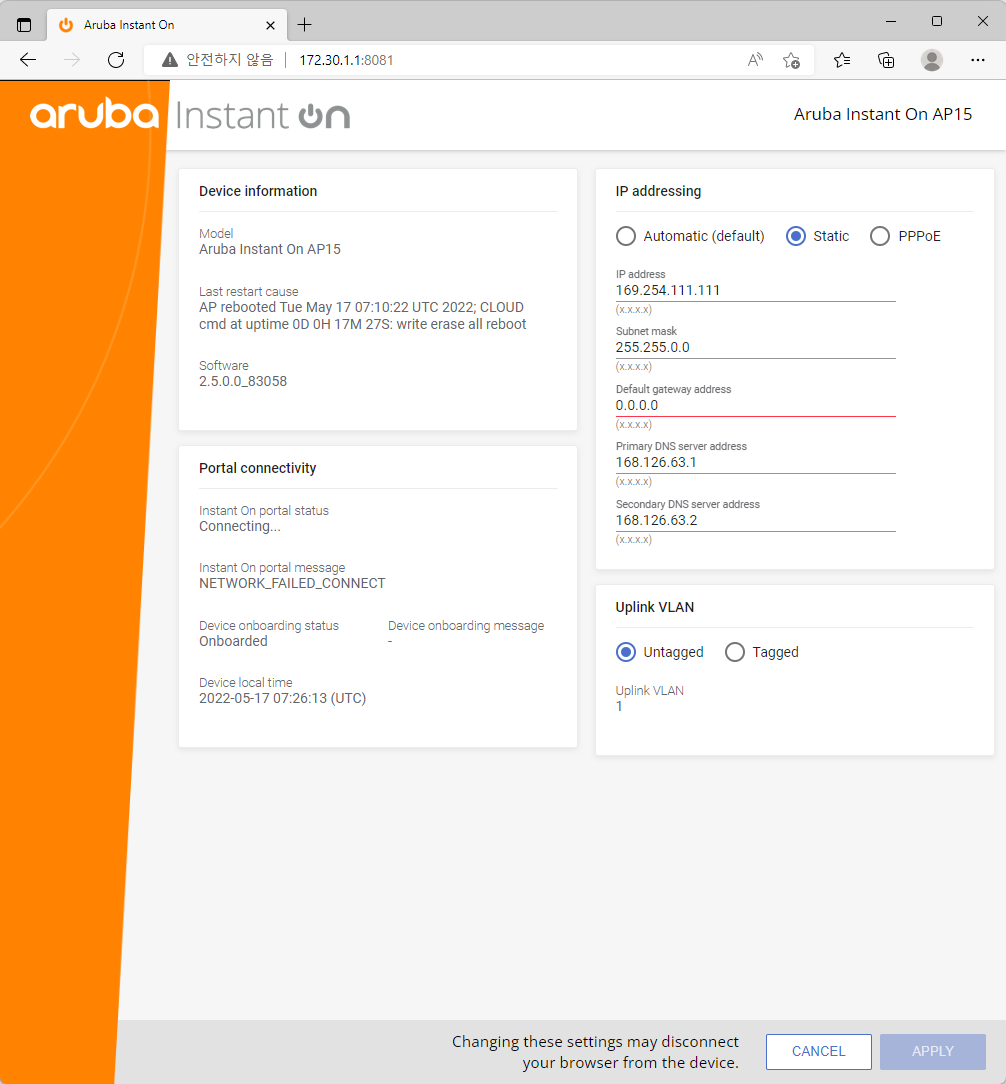Click the NETWORK_FAILED_CONNECT portal message
Image resolution: width=1006 pixels, height=1084 pixels.
292,583
